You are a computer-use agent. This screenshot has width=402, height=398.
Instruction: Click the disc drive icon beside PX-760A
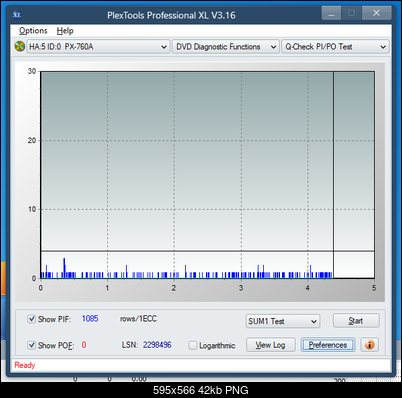coord(20,46)
